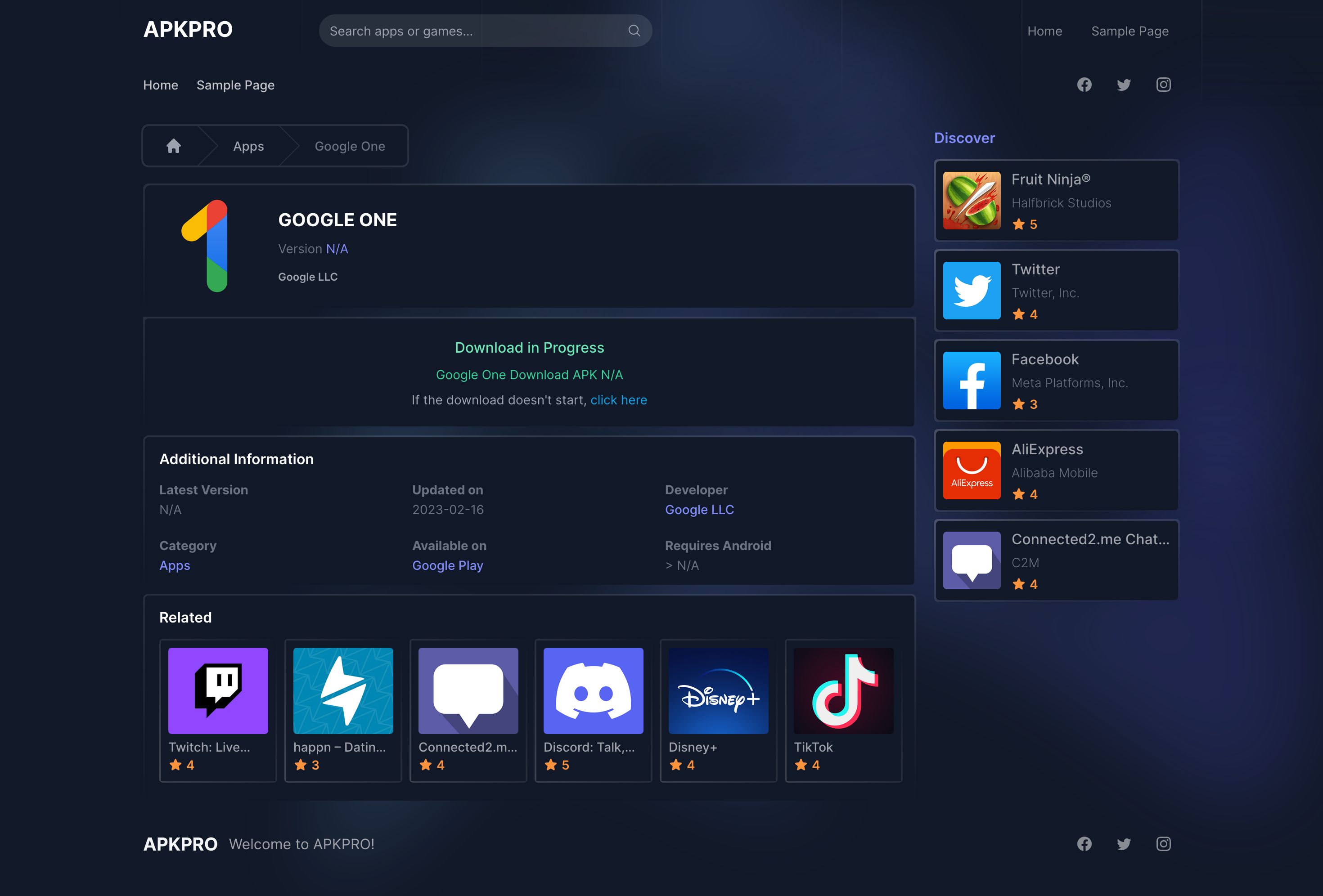Click the footer APKPRO logo
The width and height of the screenshot is (1323, 896).
point(180,844)
